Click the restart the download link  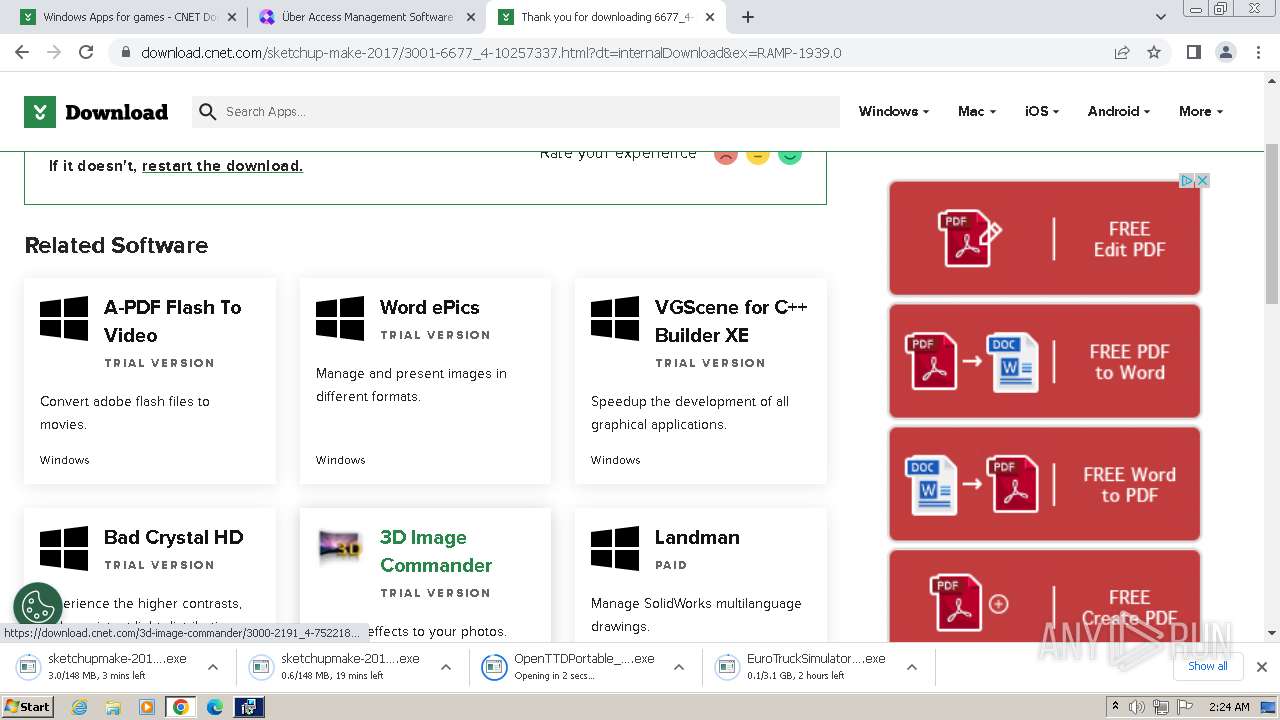(222, 166)
